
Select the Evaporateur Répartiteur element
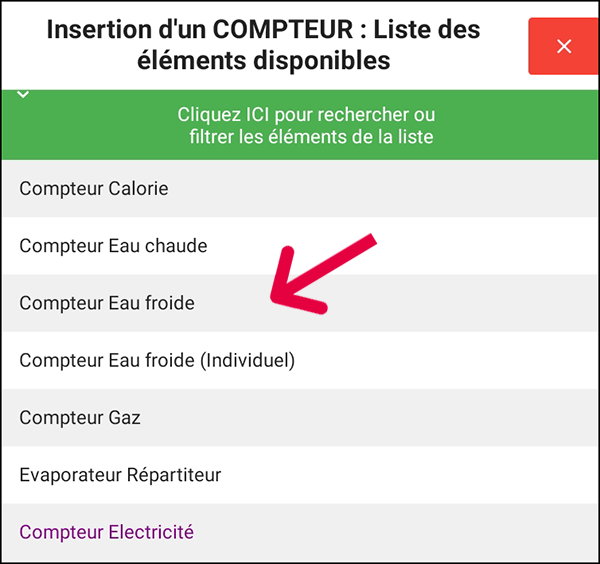(x=120, y=475)
